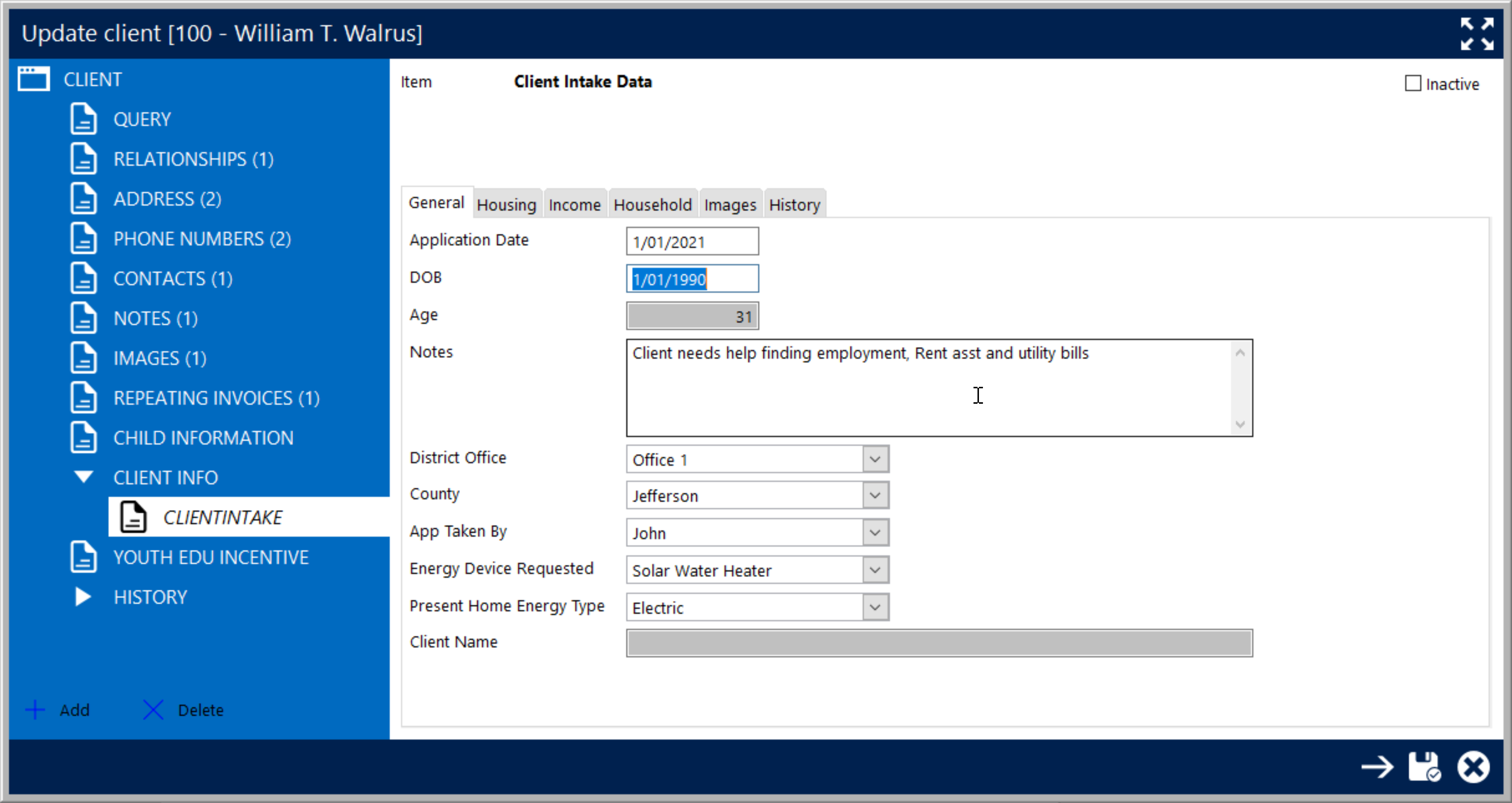The height and width of the screenshot is (803, 1512).
Task: Click the circled X close icon
Action: click(x=1473, y=767)
